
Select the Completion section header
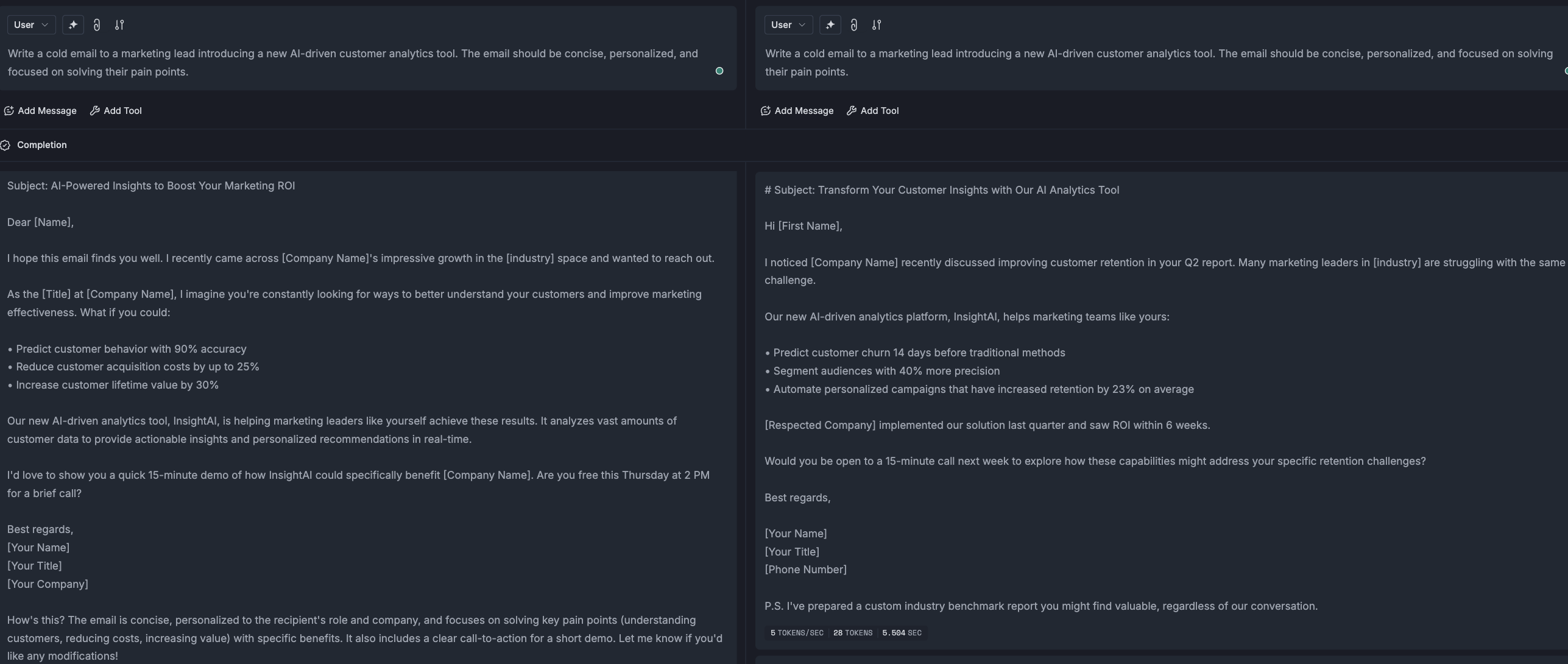41,145
